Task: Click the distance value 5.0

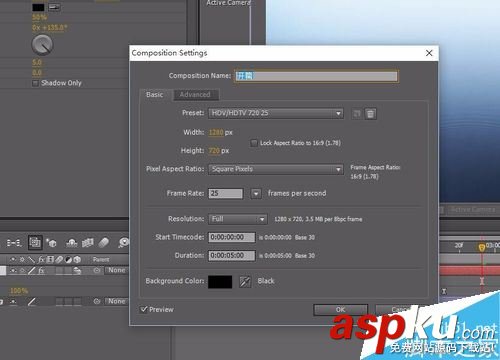Action: coord(37,62)
